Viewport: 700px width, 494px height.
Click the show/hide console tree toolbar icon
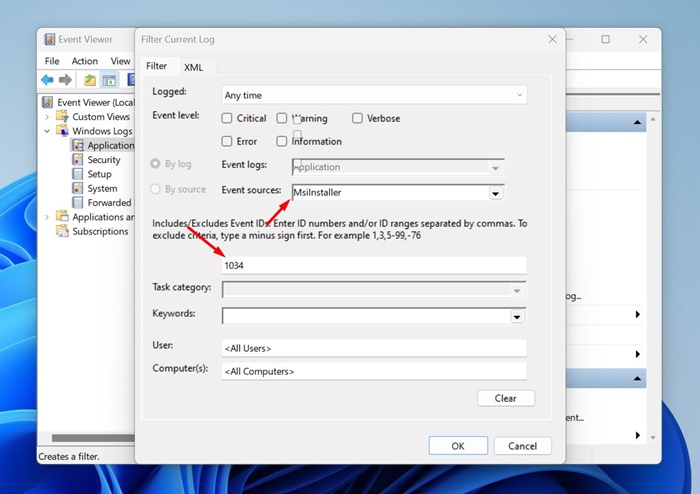tap(109, 80)
